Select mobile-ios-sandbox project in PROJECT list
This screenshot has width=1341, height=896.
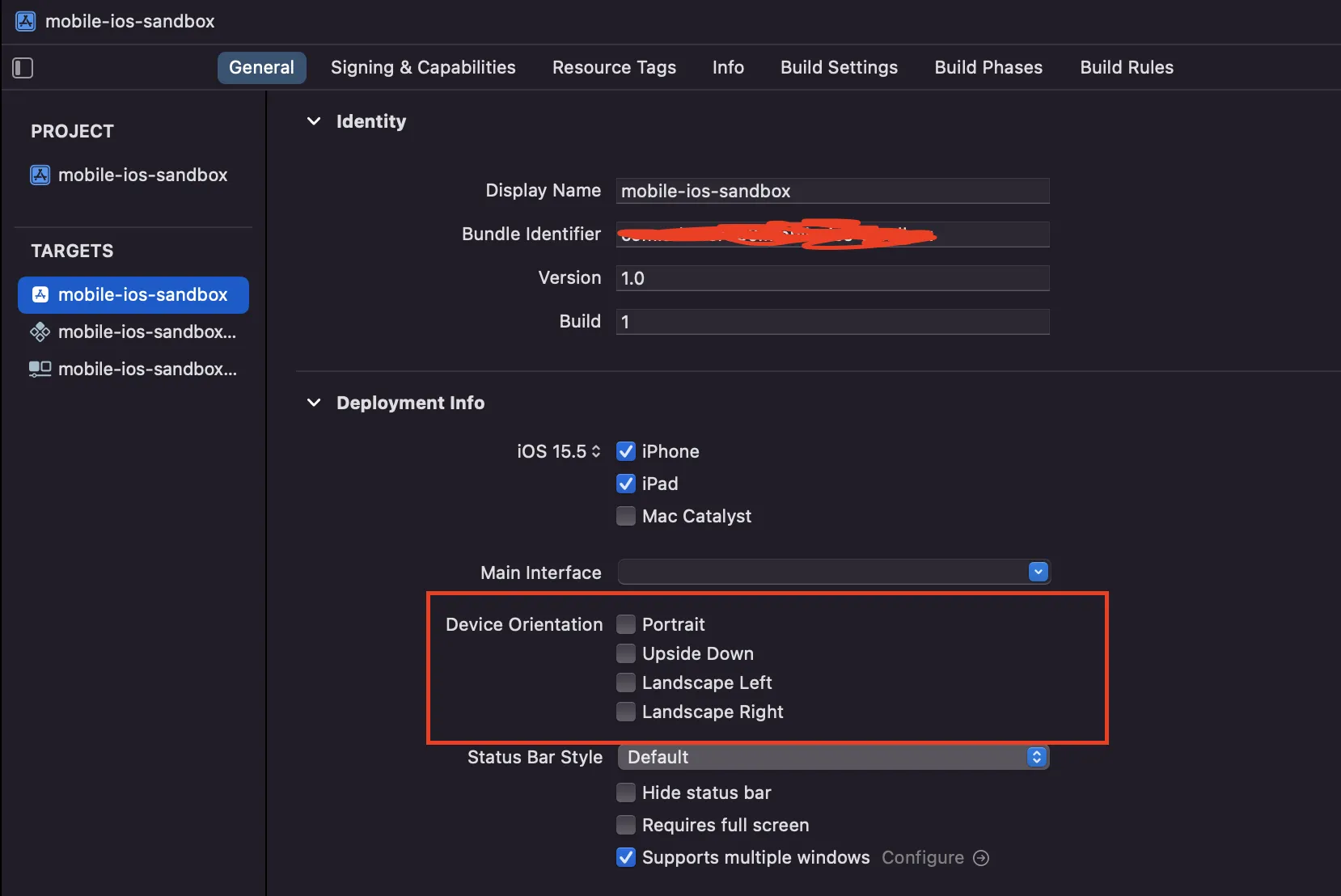coord(133,175)
